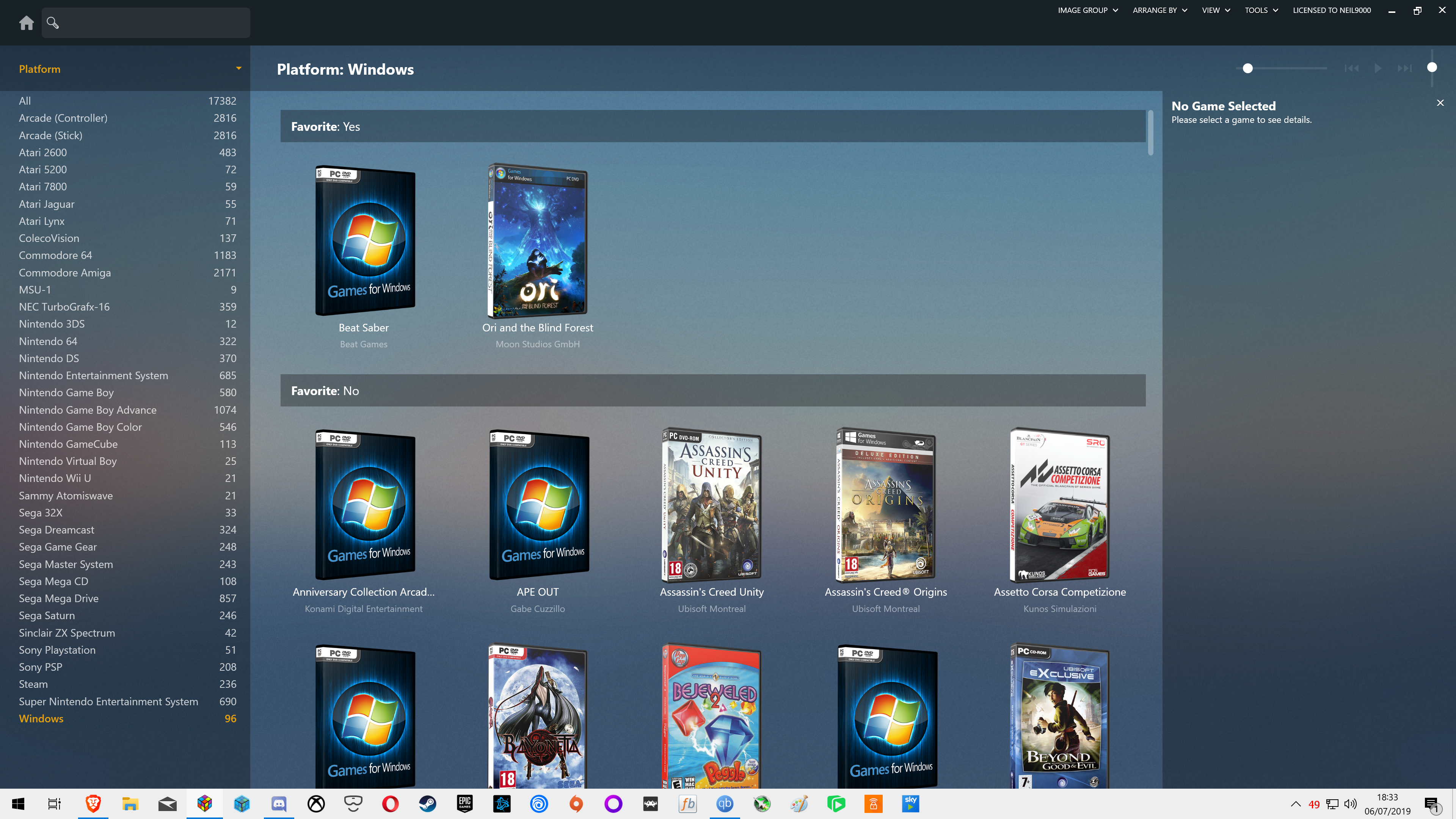Viewport: 1456px width, 819px height.
Task: Open Uplay swirl icon on taskbar
Action: click(539, 804)
